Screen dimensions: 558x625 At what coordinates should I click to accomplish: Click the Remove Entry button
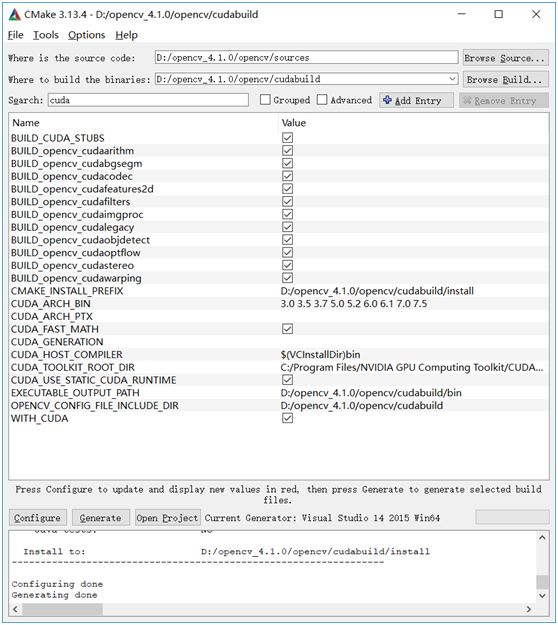(504, 100)
